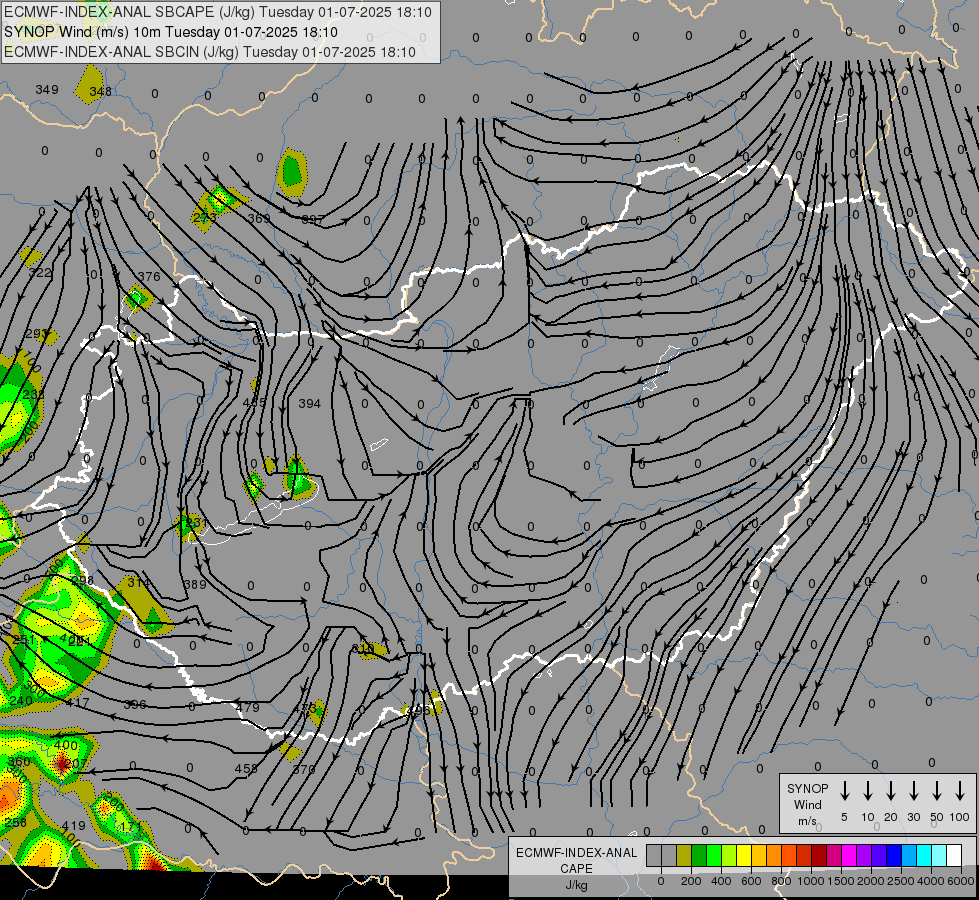This screenshot has width=979, height=900.
Task: Click the map value 396
Action: (134, 705)
